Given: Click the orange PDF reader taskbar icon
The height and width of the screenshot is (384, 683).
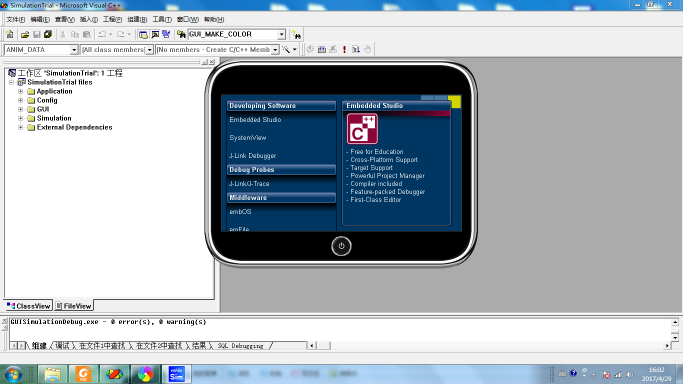Looking at the screenshot, I should click(83, 374).
